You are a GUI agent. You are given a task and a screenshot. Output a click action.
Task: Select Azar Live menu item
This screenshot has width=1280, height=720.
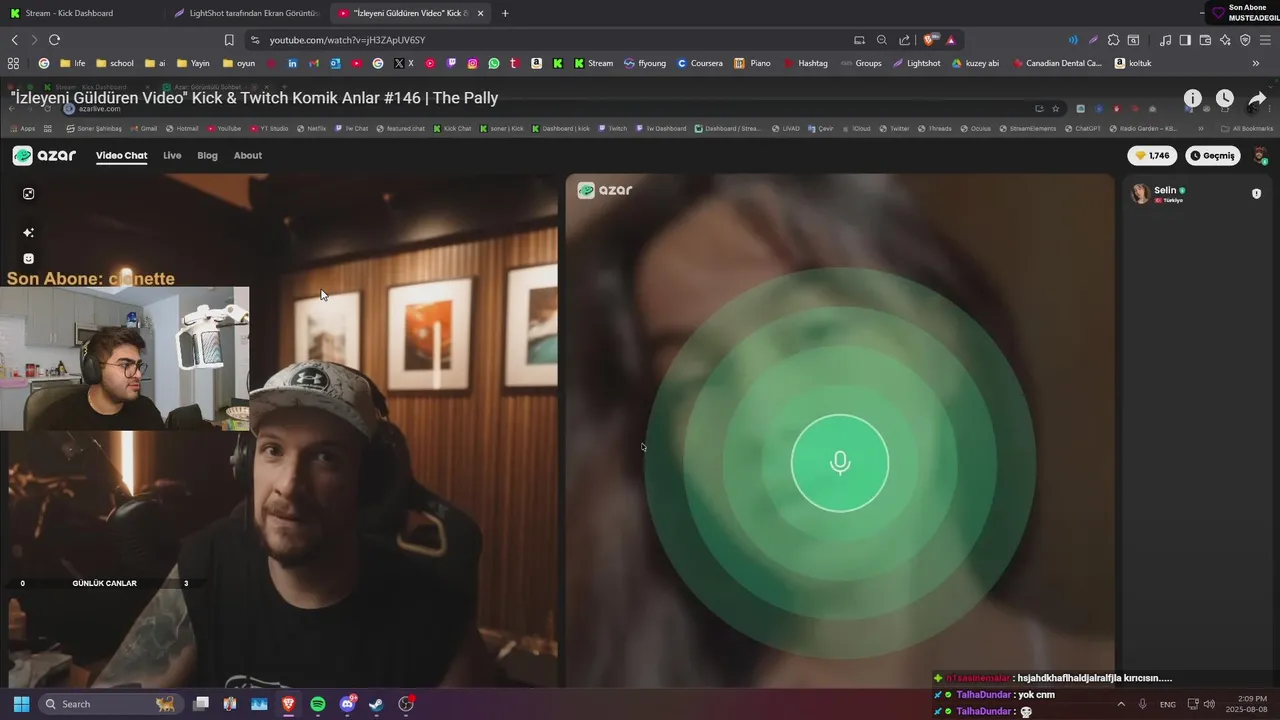point(172,156)
